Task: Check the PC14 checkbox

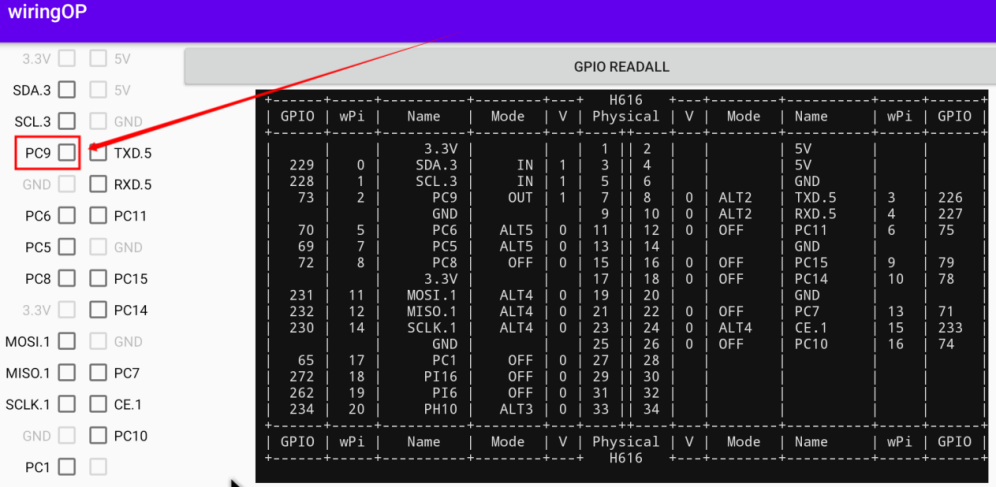Action: tap(98, 310)
